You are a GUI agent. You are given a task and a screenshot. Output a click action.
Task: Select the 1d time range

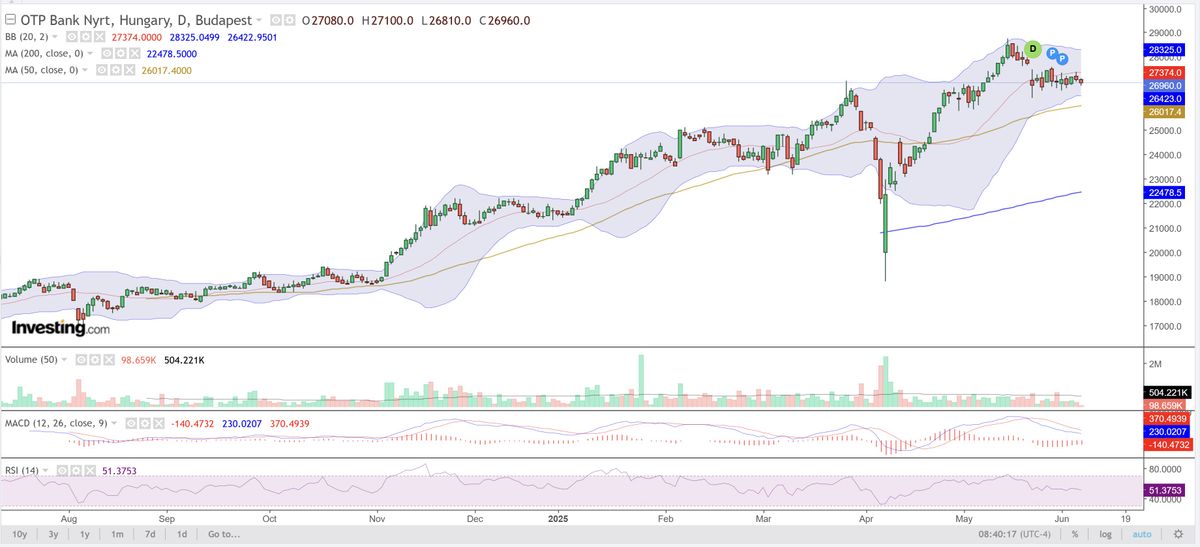click(181, 535)
